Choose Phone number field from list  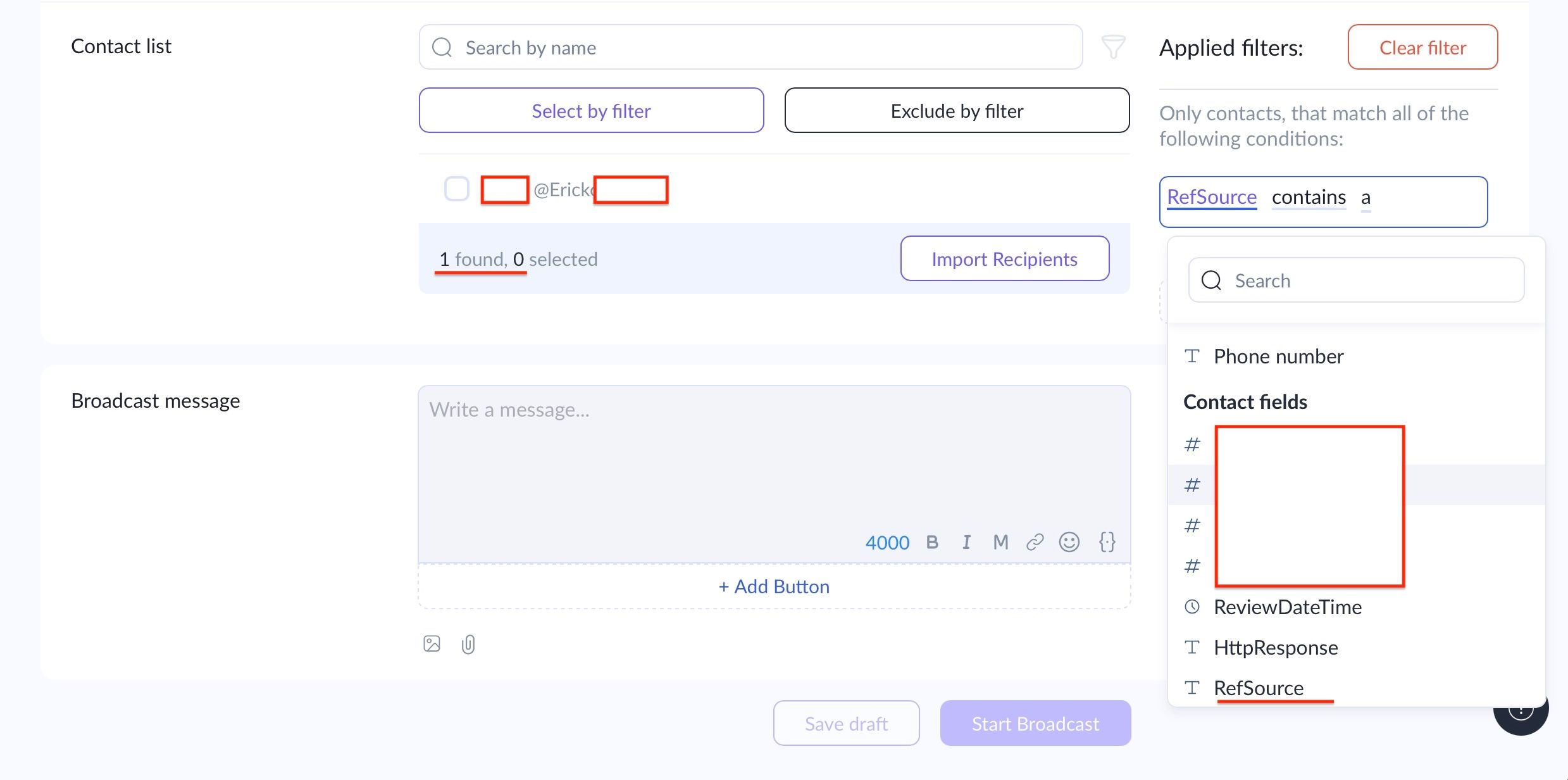point(1278,356)
